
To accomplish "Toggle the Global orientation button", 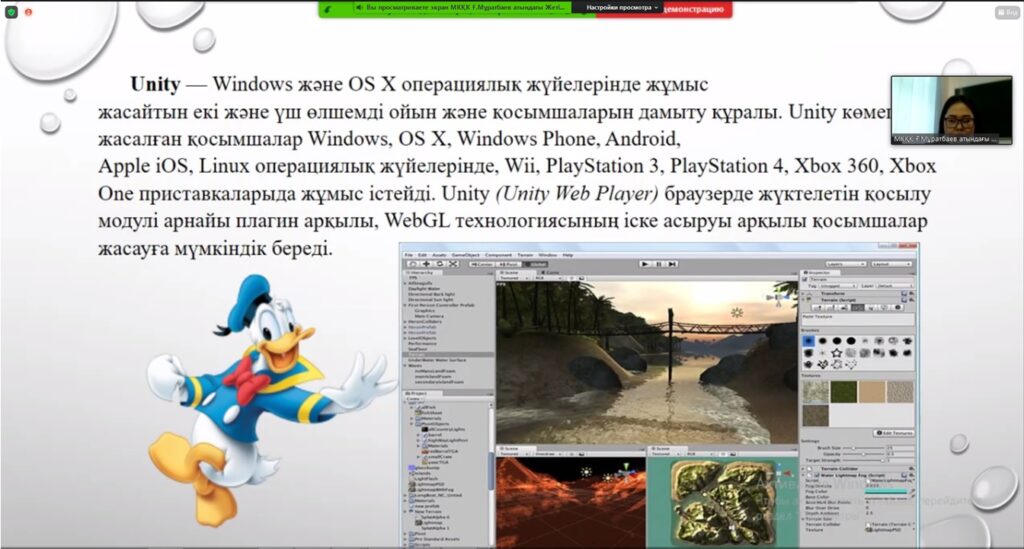I will click(535, 264).
